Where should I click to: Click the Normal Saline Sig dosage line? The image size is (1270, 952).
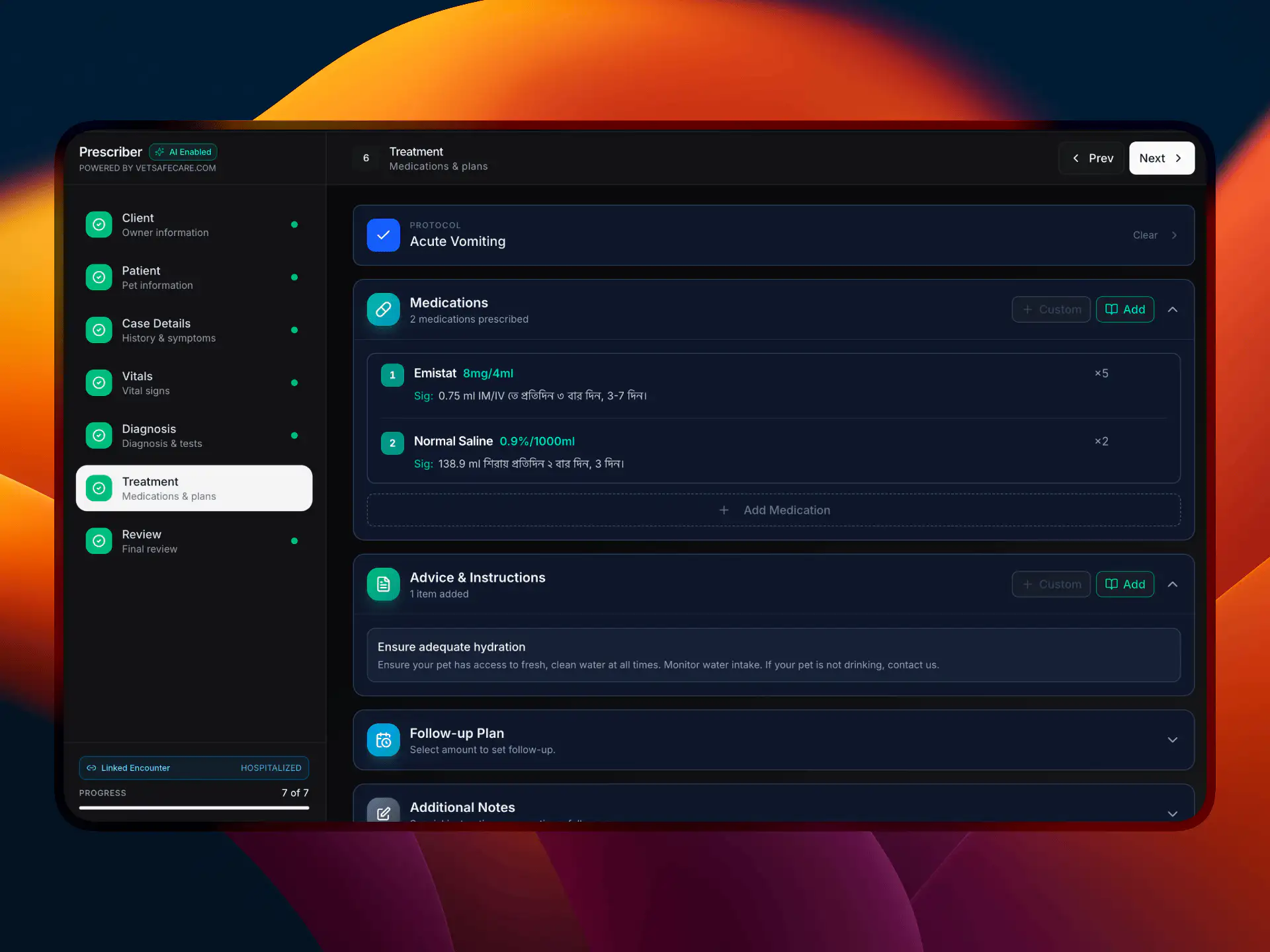(x=519, y=464)
